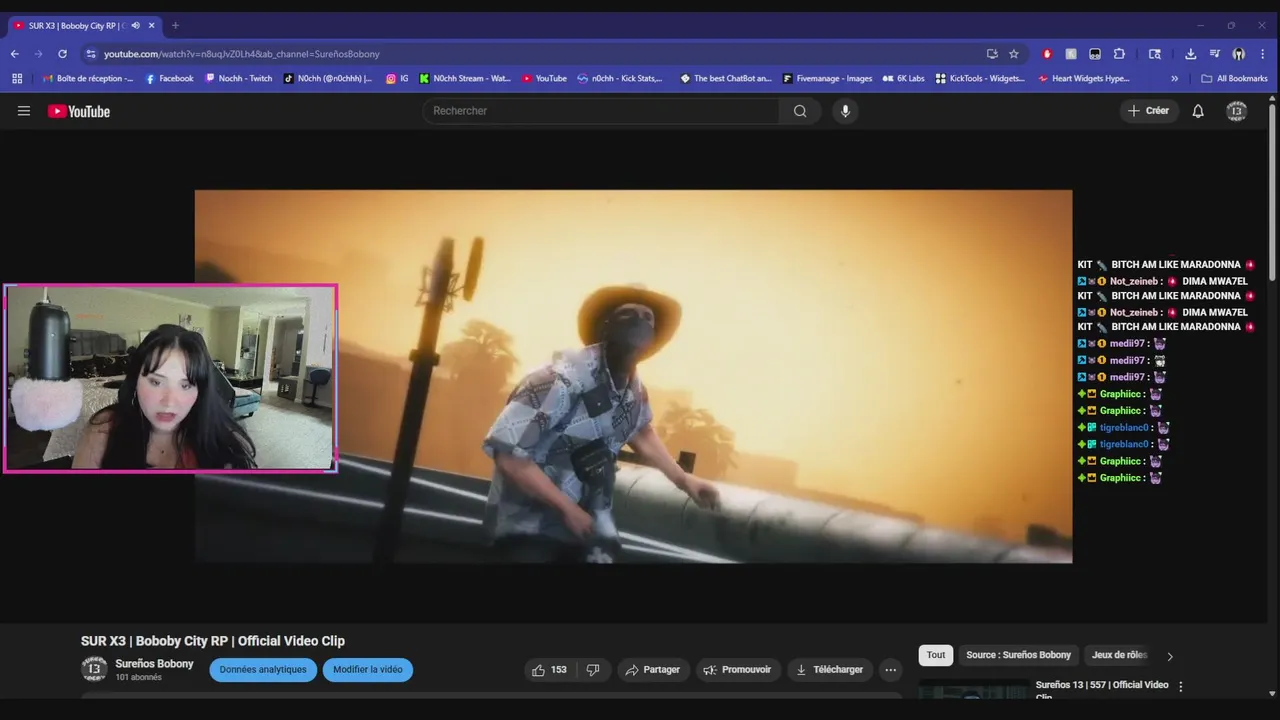View site information icon in address bar
Screen dimensions: 1280x720
point(91,54)
